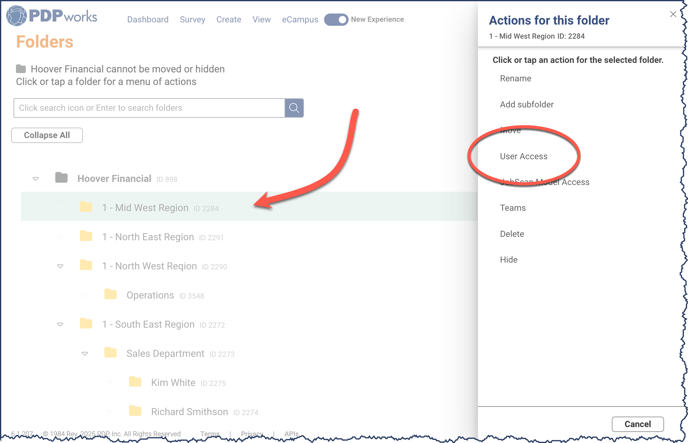This screenshot has height=443, width=688.
Task: Click the South East Region folder icon
Action: tap(86, 324)
